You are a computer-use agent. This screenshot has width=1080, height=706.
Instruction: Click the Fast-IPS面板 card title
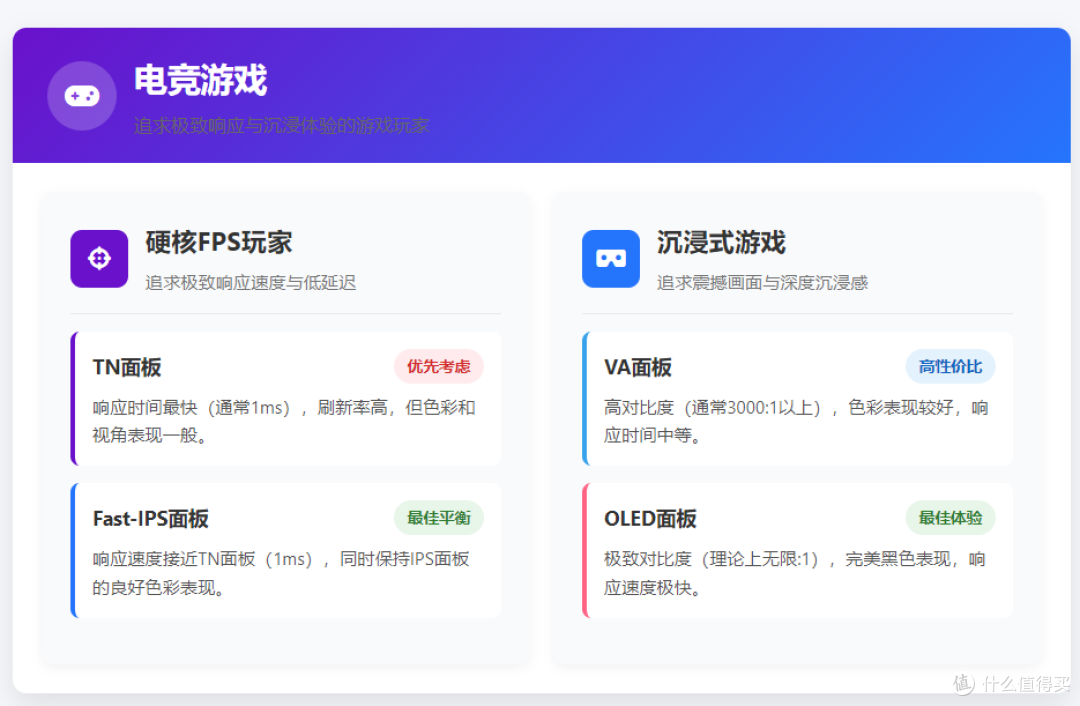pyautogui.click(x=151, y=519)
